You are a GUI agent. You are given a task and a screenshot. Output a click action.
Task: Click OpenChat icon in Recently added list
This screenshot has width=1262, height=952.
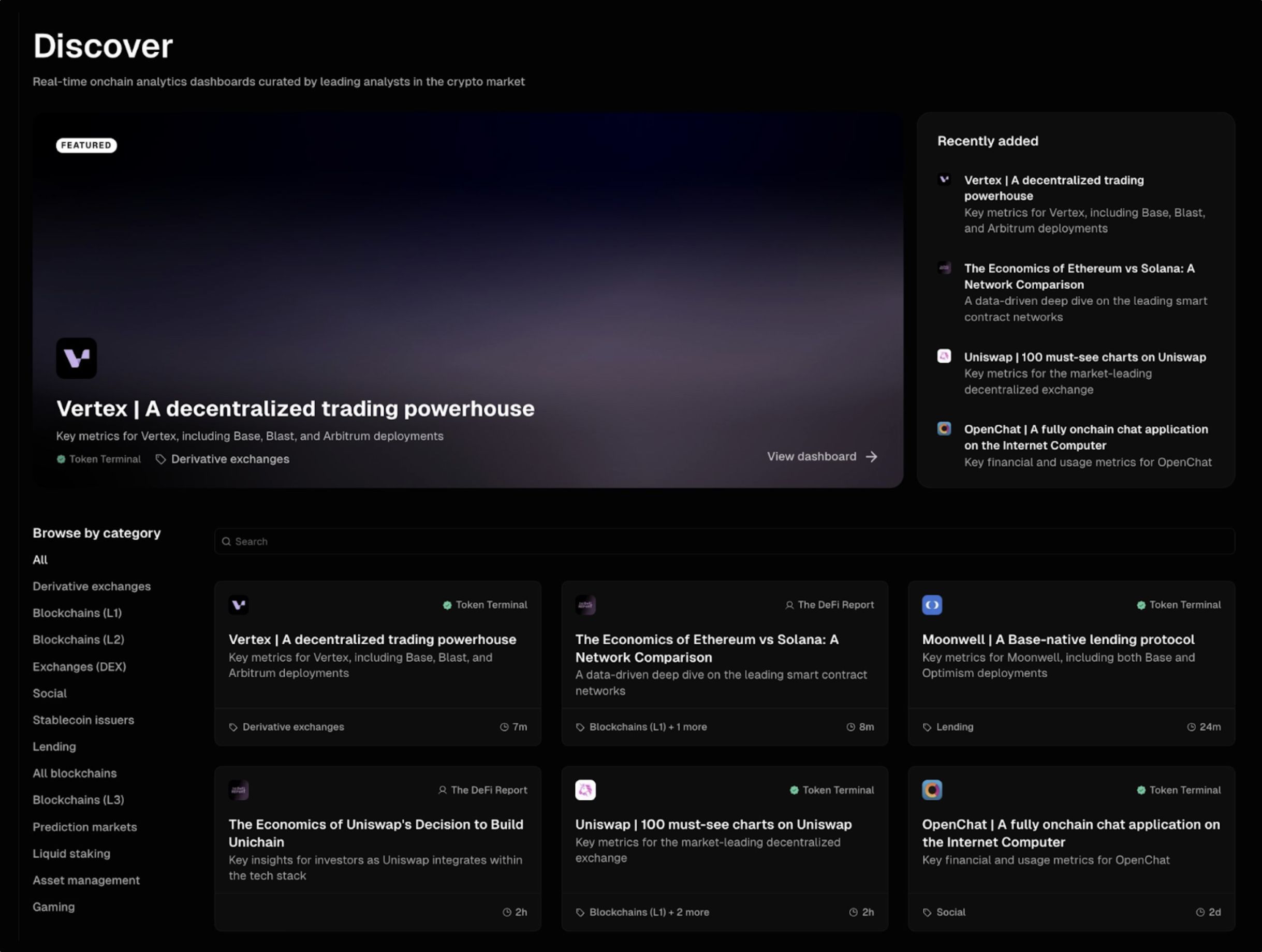click(944, 428)
